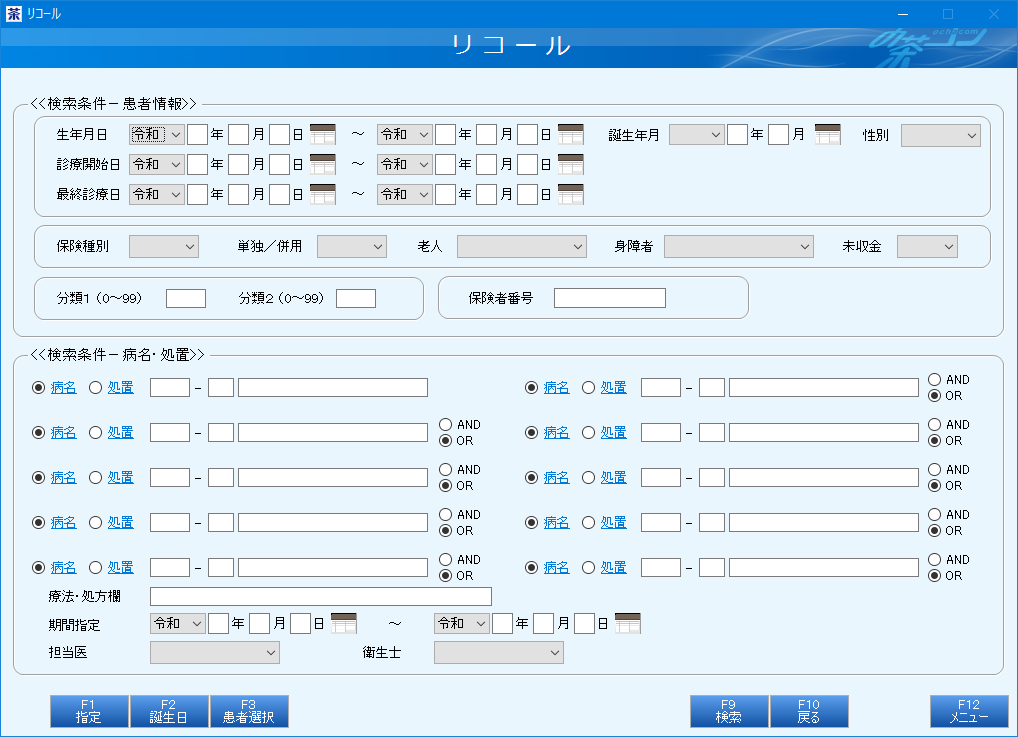Screen dimensions: 1018x737
Task: Select OR for last right condition row
Action: (934, 575)
